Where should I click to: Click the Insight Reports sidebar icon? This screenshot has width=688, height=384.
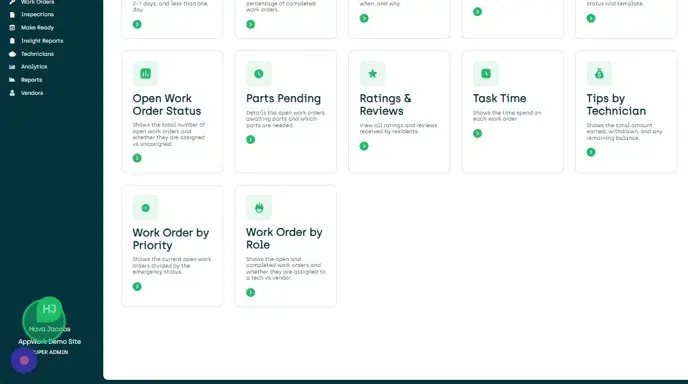tap(12, 41)
